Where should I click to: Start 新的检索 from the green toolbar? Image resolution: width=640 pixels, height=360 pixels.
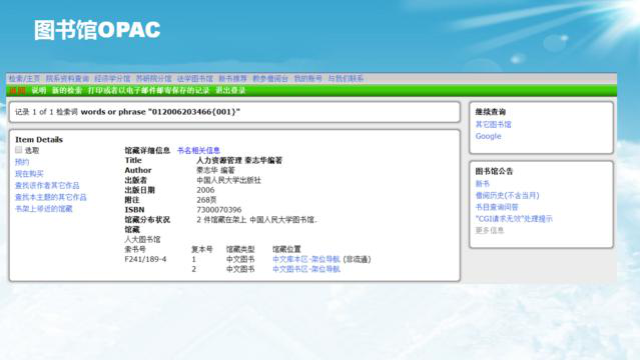(67, 91)
